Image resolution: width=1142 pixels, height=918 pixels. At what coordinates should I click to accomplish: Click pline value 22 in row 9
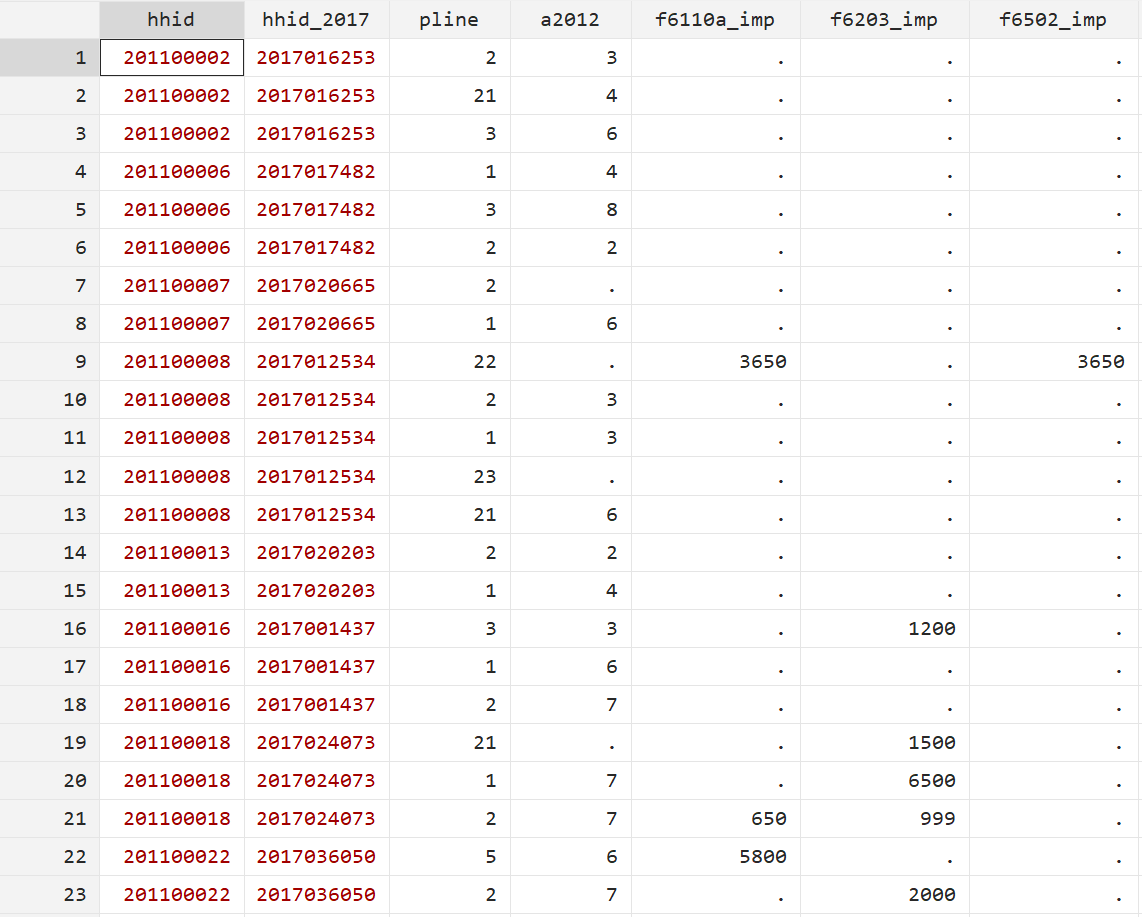pos(449,361)
